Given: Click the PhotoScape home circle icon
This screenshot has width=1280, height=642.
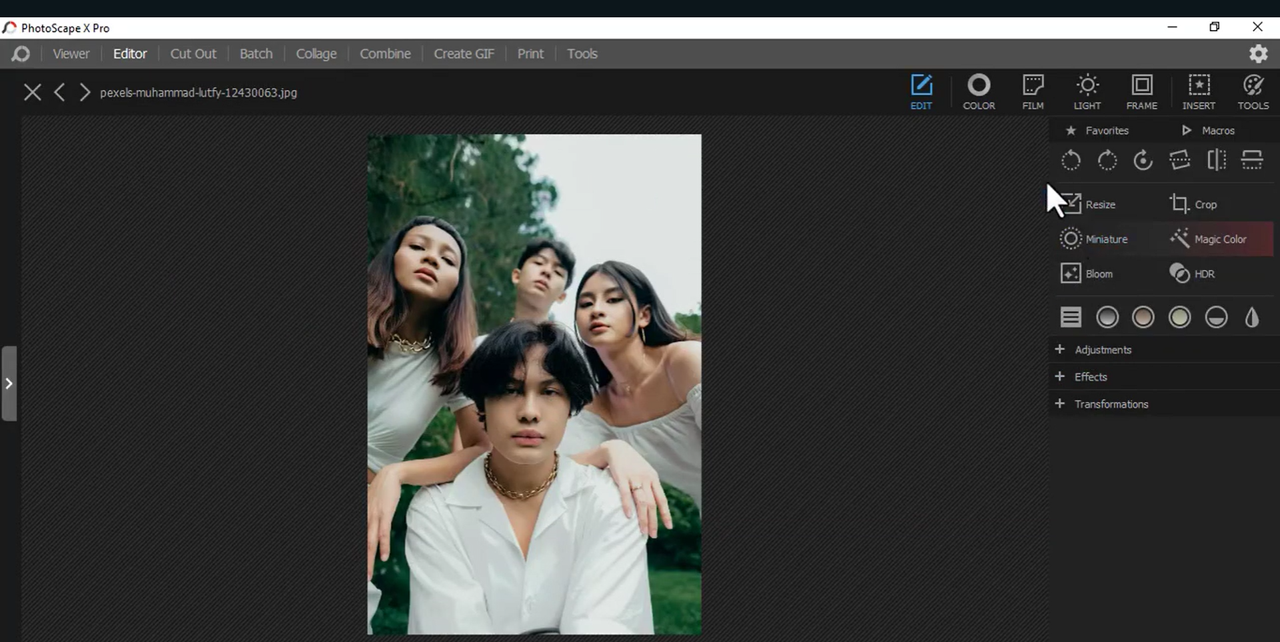Looking at the screenshot, I should (20, 54).
